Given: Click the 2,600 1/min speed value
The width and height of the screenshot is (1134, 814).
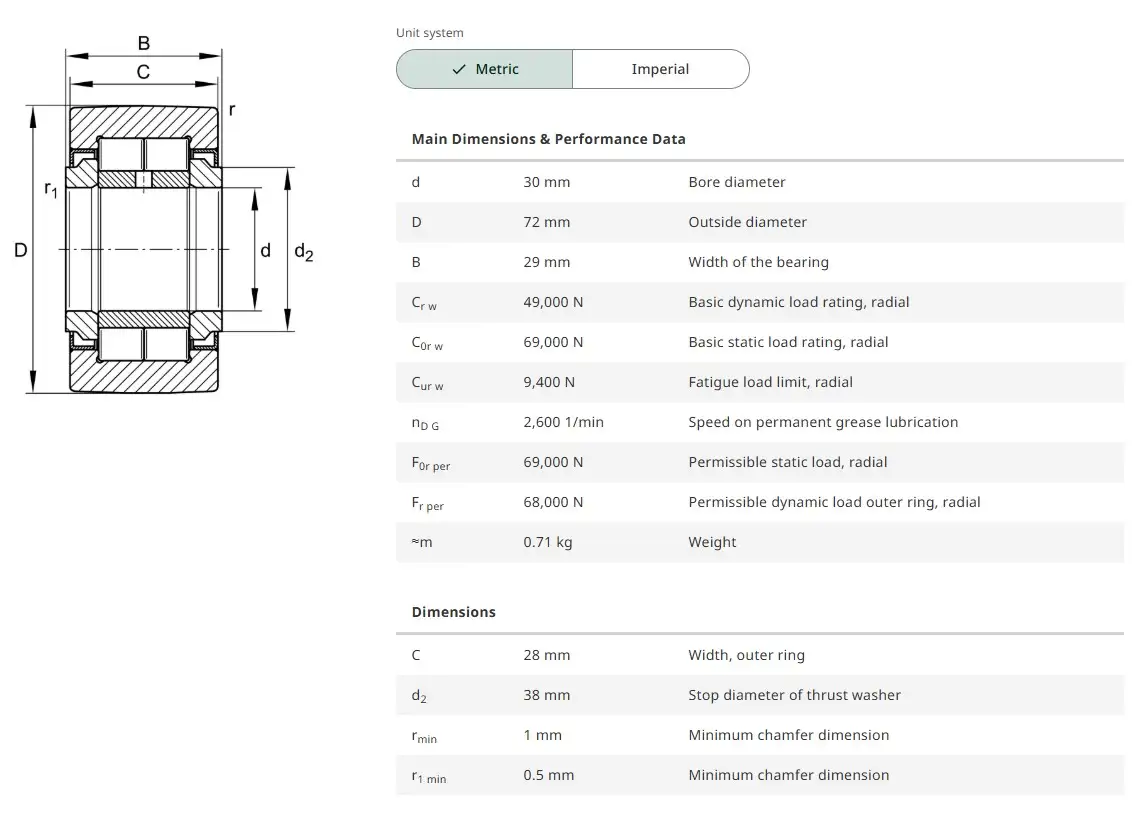Looking at the screenshot, I should pos(563,422).
